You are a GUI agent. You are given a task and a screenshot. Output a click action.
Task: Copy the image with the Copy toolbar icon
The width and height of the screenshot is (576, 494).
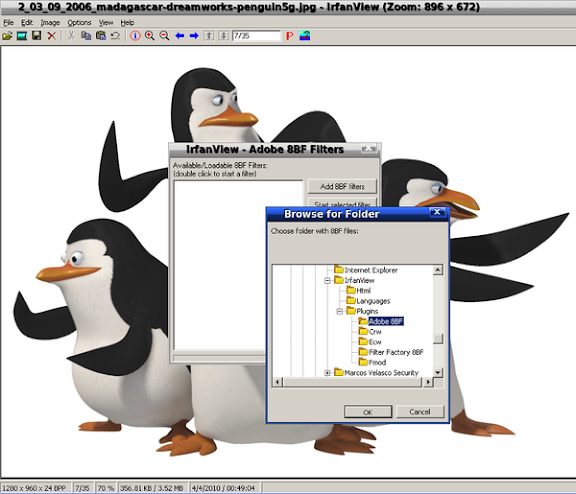point(86,36)
